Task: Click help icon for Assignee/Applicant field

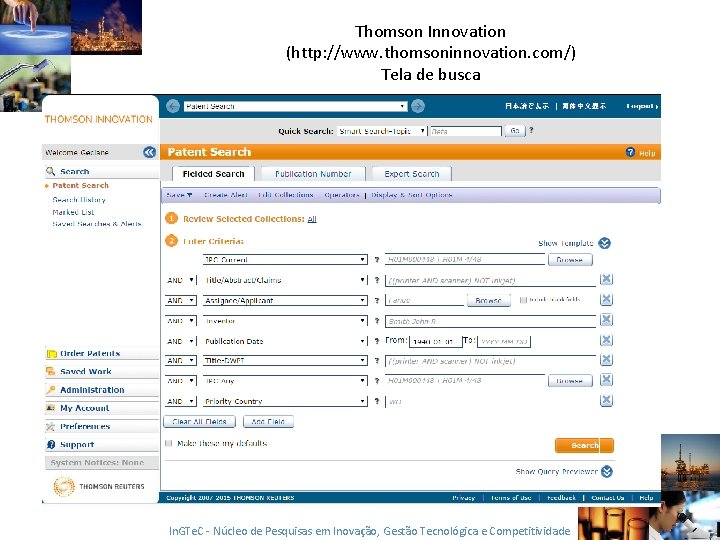Action: [377, 300]
